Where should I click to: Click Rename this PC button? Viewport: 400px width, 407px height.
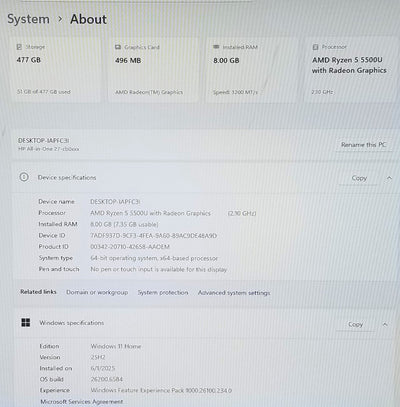364,145
